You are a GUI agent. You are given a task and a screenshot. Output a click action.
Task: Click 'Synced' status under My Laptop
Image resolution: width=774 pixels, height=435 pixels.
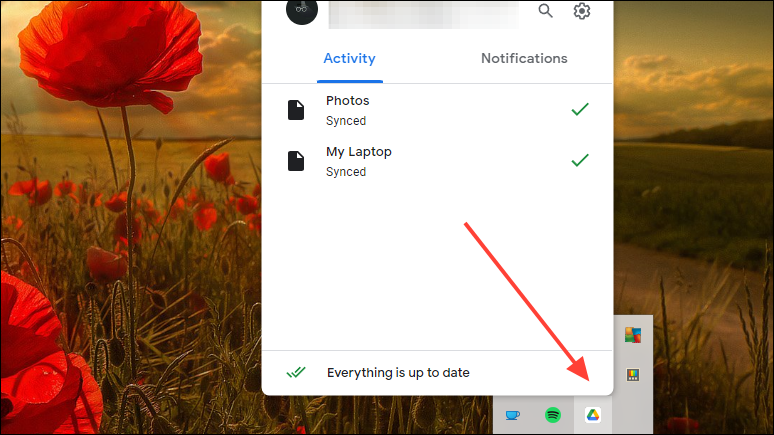(x=346, y=172)
